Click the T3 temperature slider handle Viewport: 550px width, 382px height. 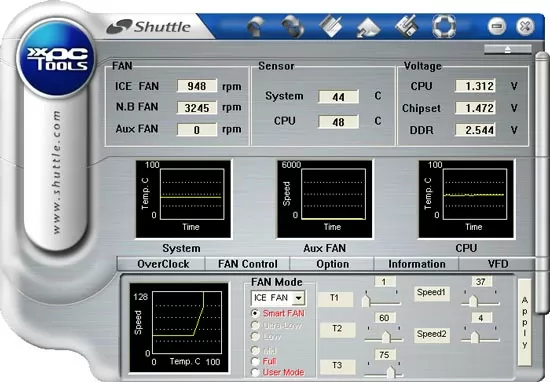[391, 373]
